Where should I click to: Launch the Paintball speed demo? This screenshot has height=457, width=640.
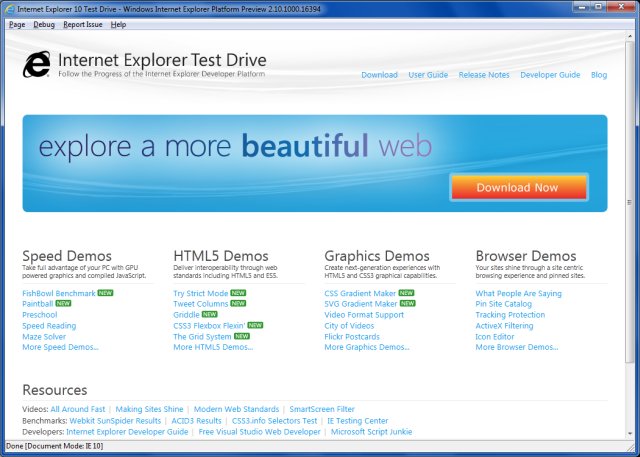click(x=38, y=304)
